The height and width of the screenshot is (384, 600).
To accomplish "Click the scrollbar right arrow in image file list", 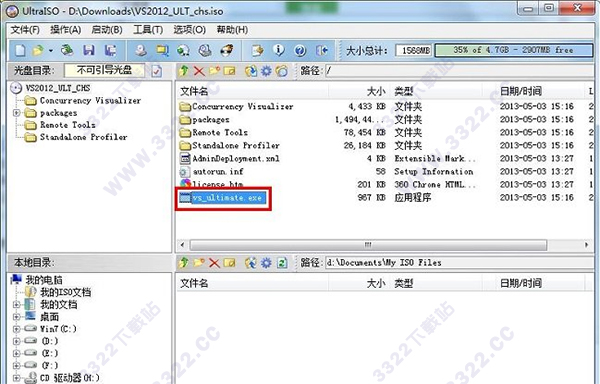I will pos(587,245).
